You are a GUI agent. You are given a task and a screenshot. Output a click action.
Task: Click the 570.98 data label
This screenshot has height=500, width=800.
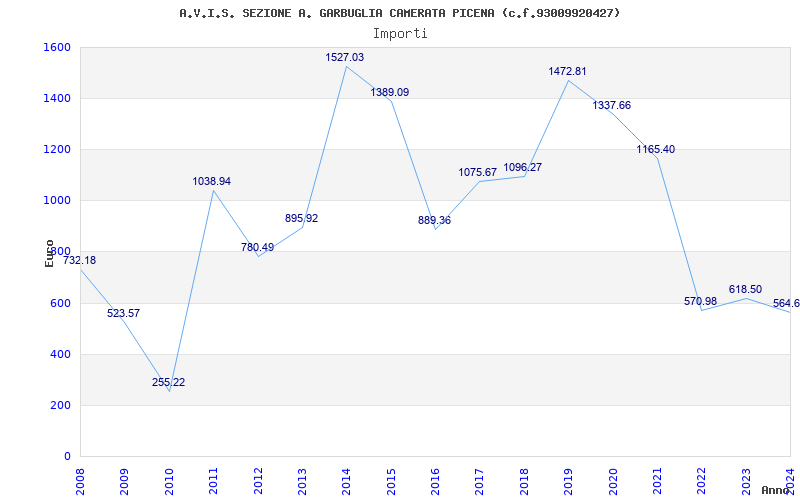(x=701, y=302)
